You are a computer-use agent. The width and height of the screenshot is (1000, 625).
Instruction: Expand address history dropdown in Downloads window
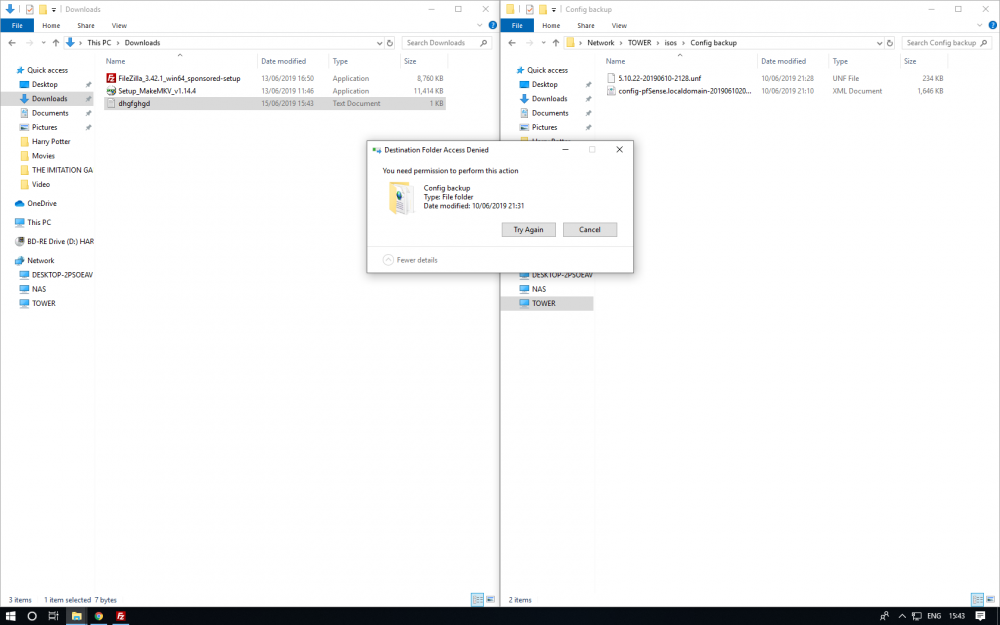[379, 43]
